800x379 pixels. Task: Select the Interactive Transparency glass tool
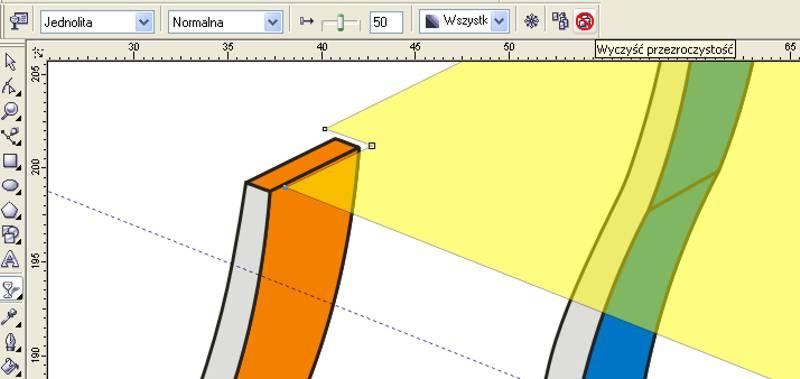[x=11, y=289]
